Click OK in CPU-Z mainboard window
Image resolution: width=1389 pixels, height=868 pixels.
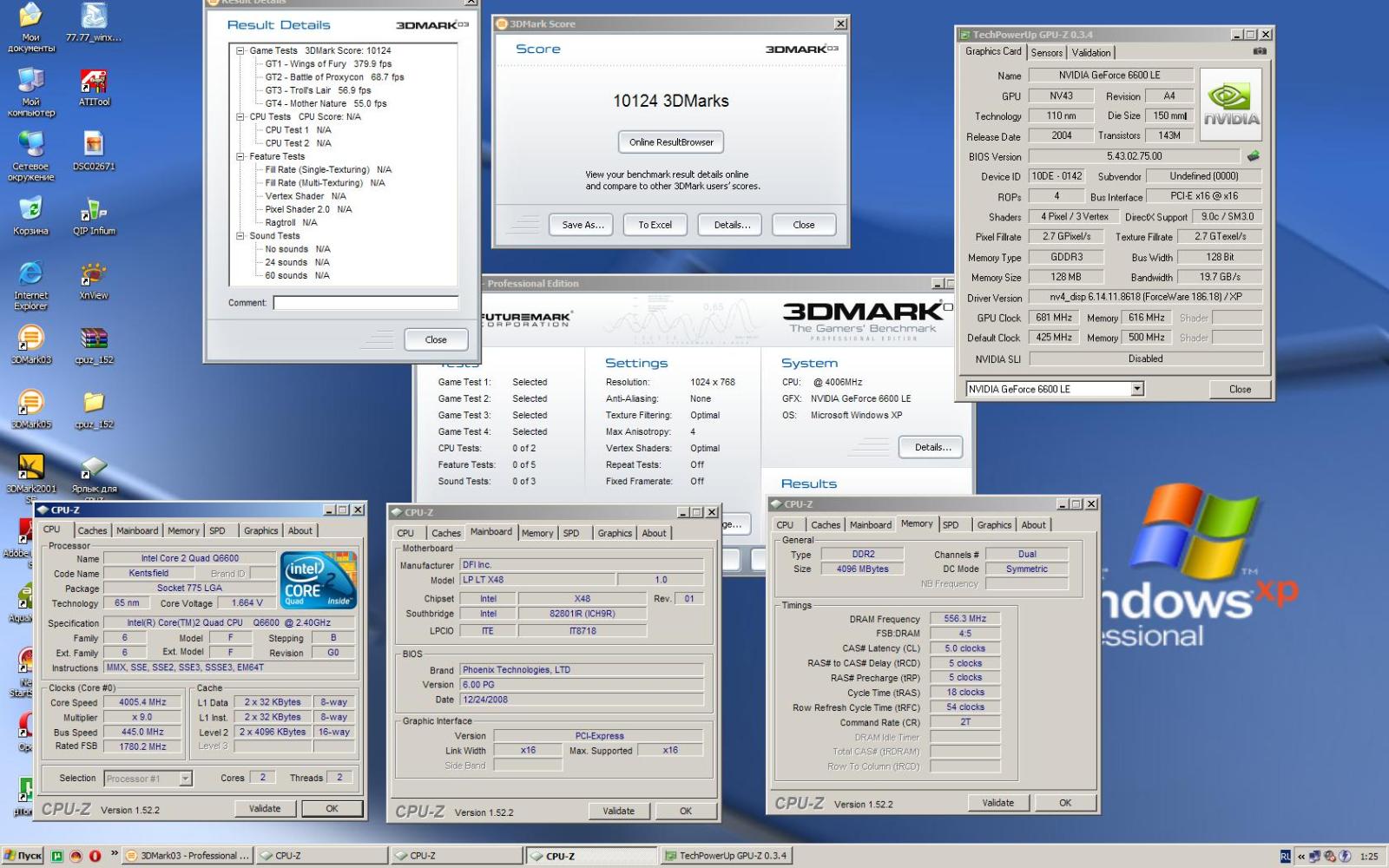pyautogui.click(x=685, y=811)
